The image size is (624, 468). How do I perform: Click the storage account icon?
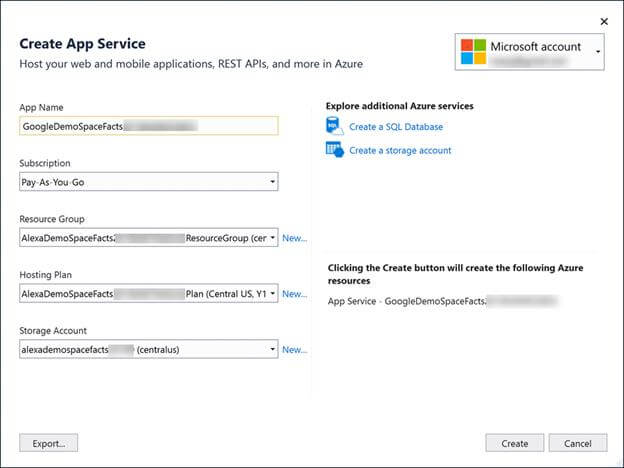click(335, 150)
